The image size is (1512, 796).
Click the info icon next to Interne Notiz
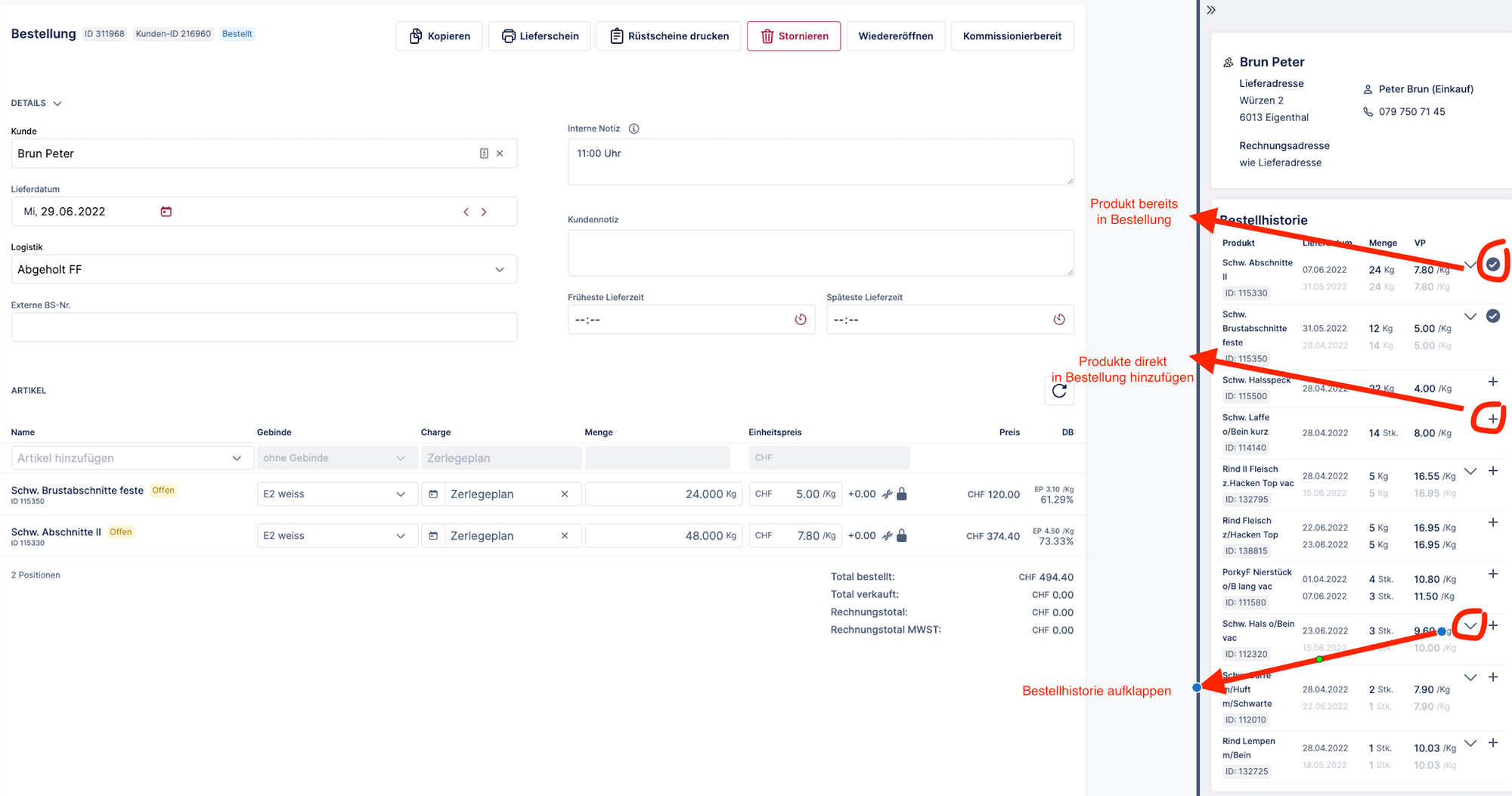(634, 129)
